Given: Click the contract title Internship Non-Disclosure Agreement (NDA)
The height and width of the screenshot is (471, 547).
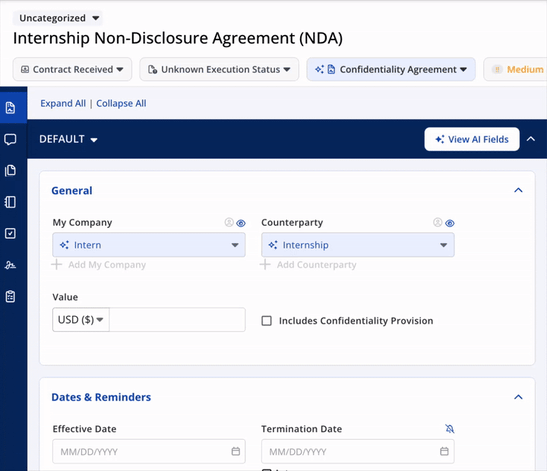Looking at the screenshot, I should point(178,38).
